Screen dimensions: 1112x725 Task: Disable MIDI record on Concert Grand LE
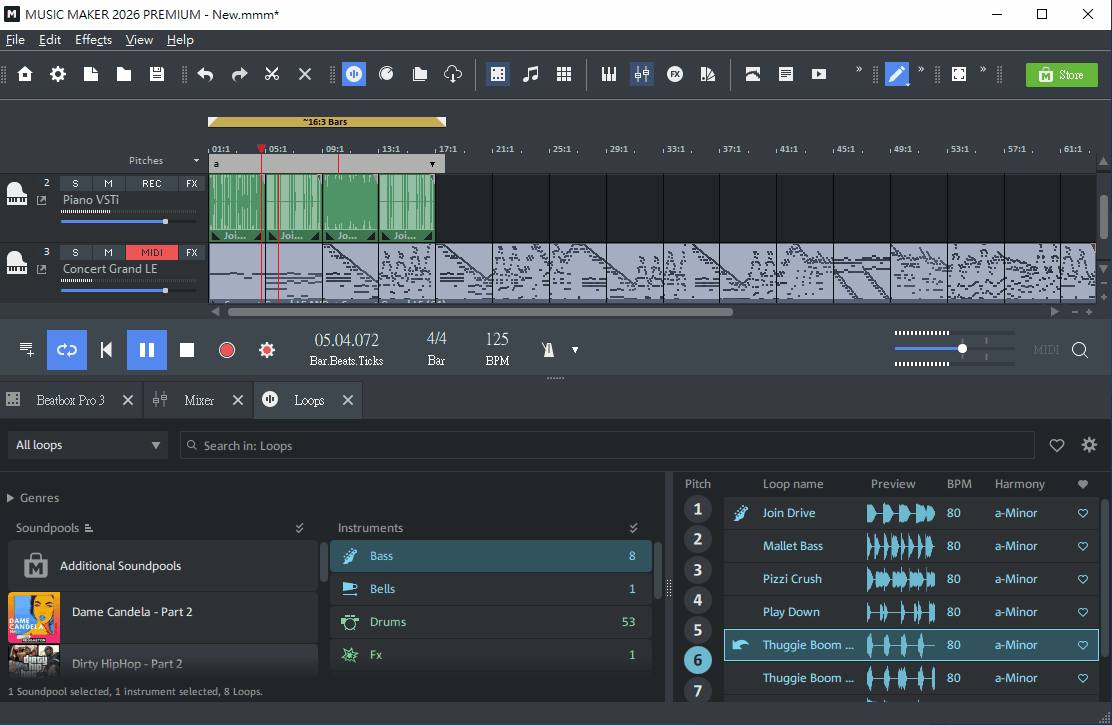click(152, 253)
